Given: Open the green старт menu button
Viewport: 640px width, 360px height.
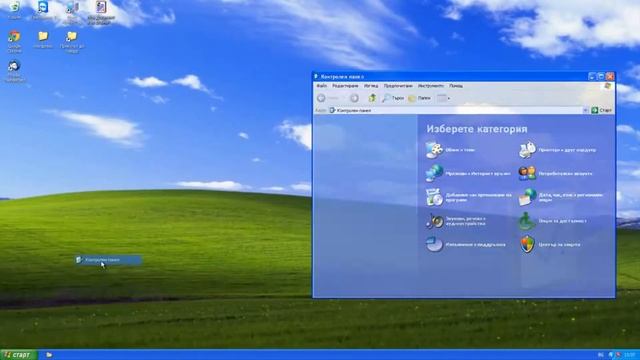Looking at the screenshot, I should [18, 355].
